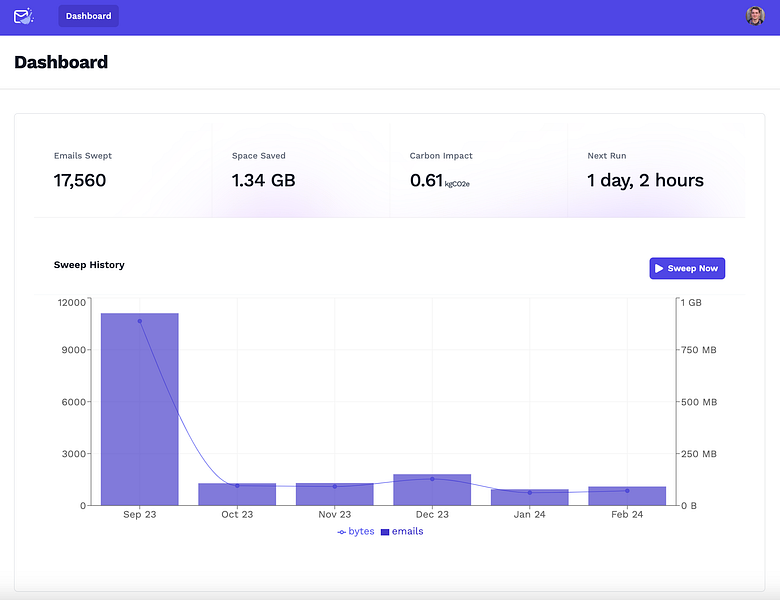The width and height of the screenshot is (780, 600).
Task: Click the 0.61 carbon impact value
Action: click(x=426, y=180)
